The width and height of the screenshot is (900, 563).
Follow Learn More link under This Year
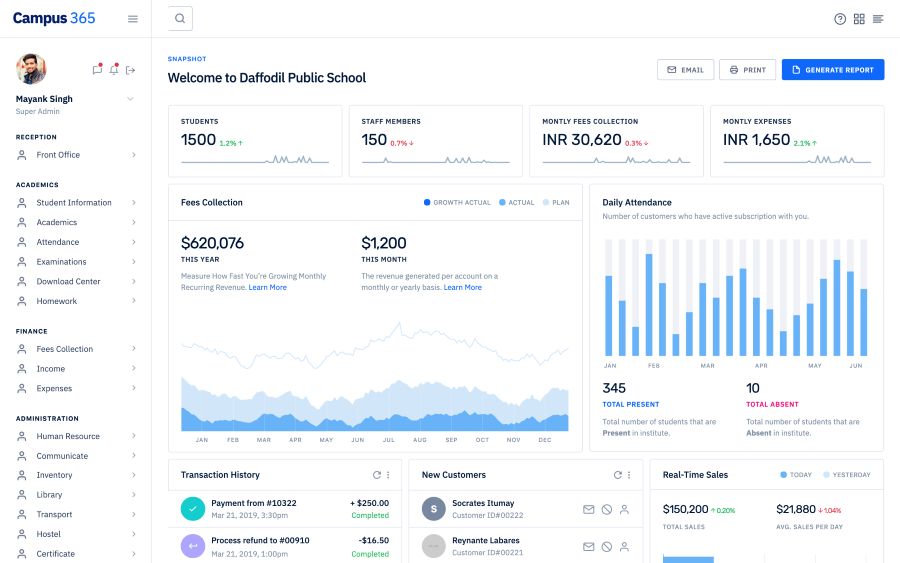[x=267, y=288]
